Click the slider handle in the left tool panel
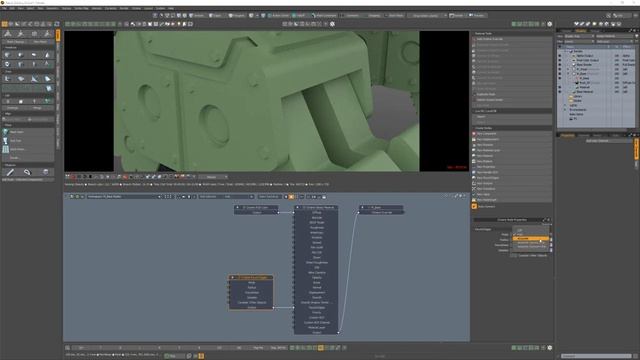The image size is (640, 360). tap(29, 120)
